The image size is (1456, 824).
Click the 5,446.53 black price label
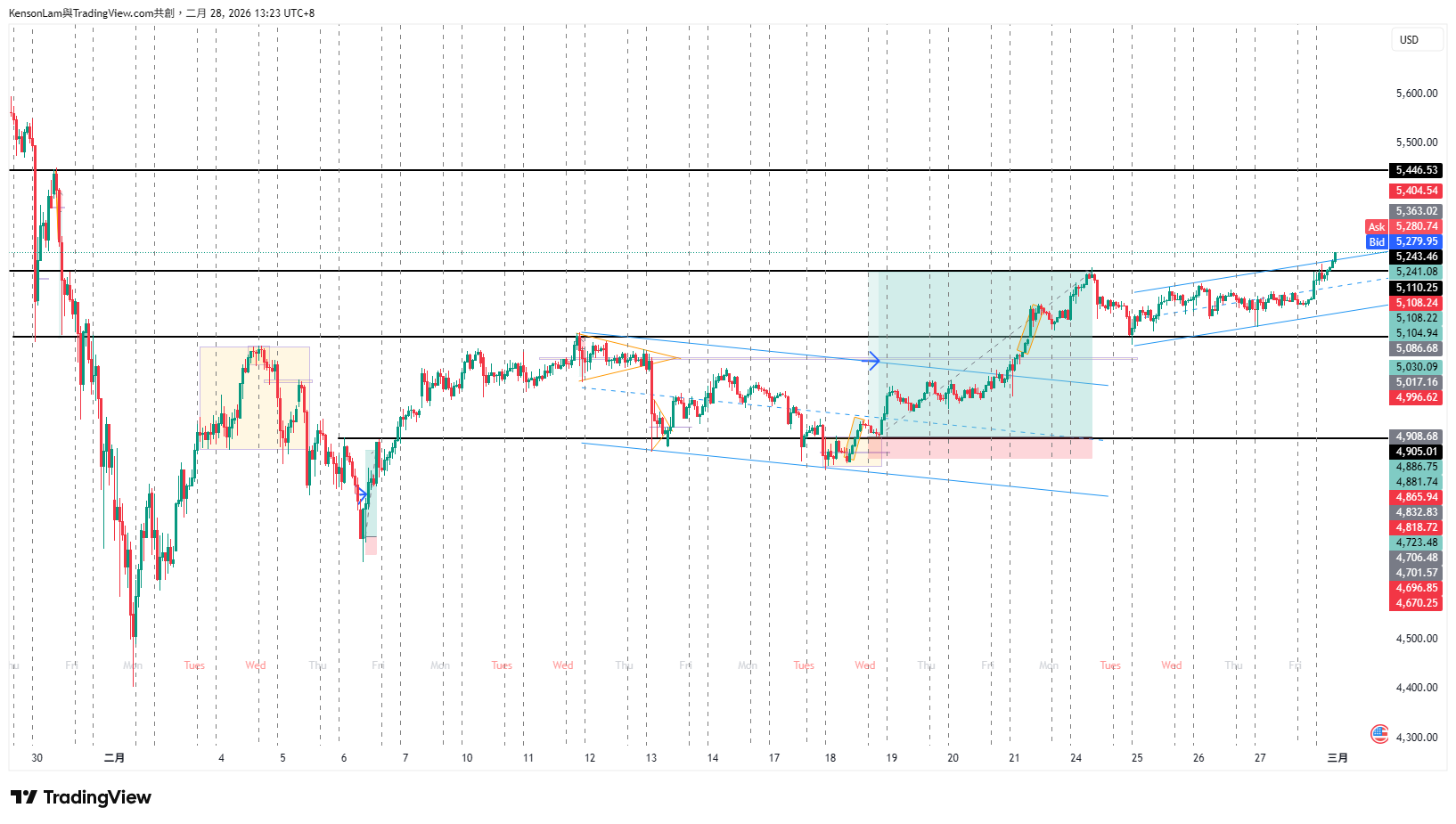1416,170
